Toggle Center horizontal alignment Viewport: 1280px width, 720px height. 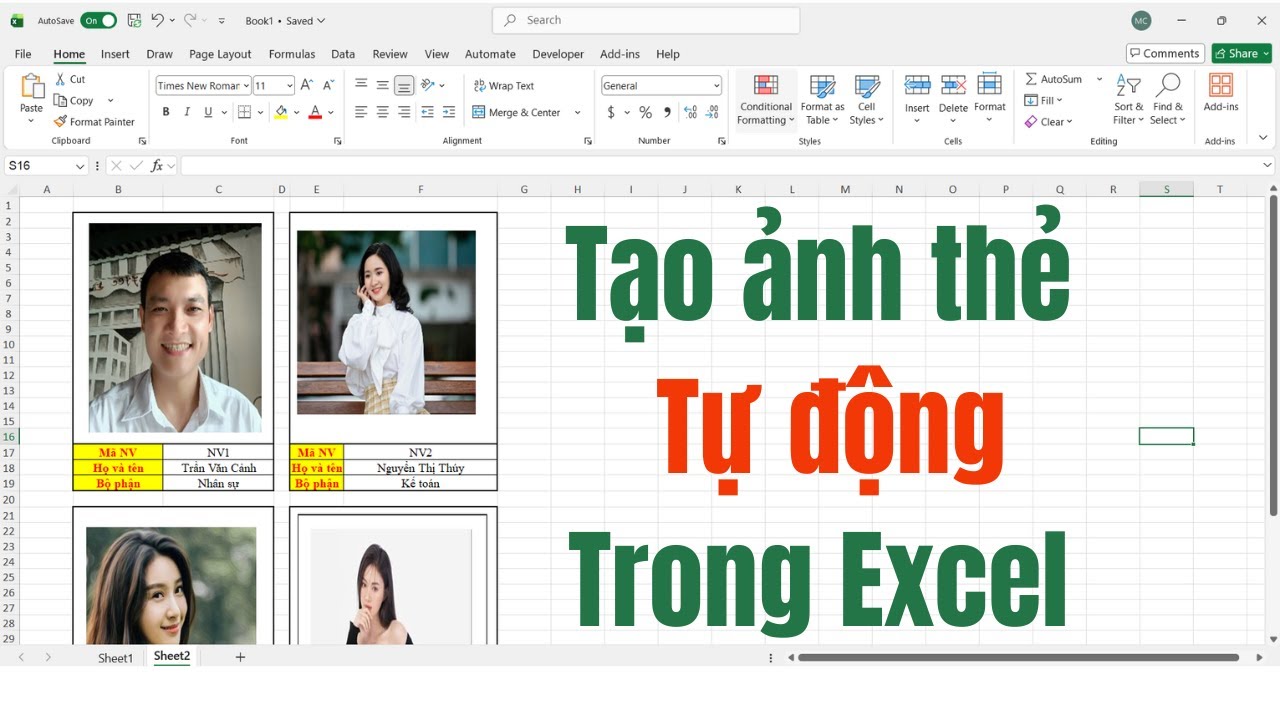click(382, 112)
